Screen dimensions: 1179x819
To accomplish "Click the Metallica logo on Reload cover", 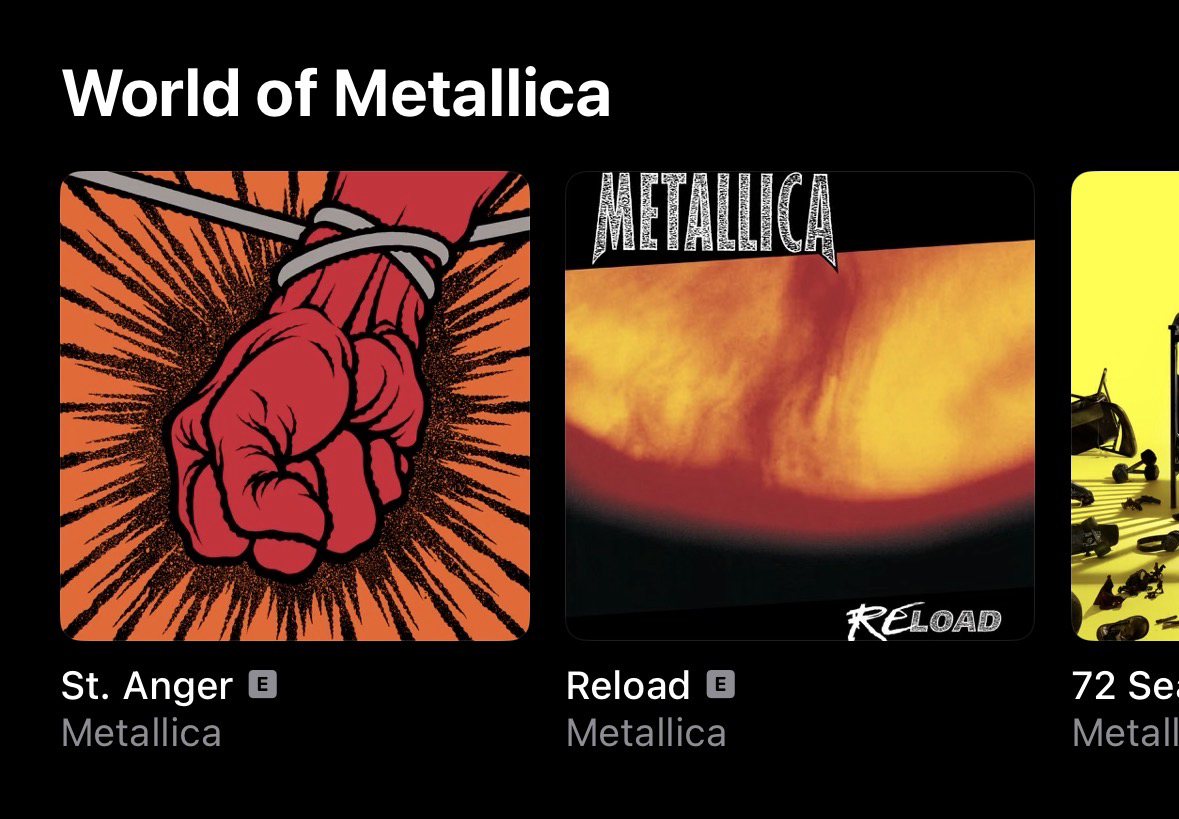I will click(x=715, y=218).
